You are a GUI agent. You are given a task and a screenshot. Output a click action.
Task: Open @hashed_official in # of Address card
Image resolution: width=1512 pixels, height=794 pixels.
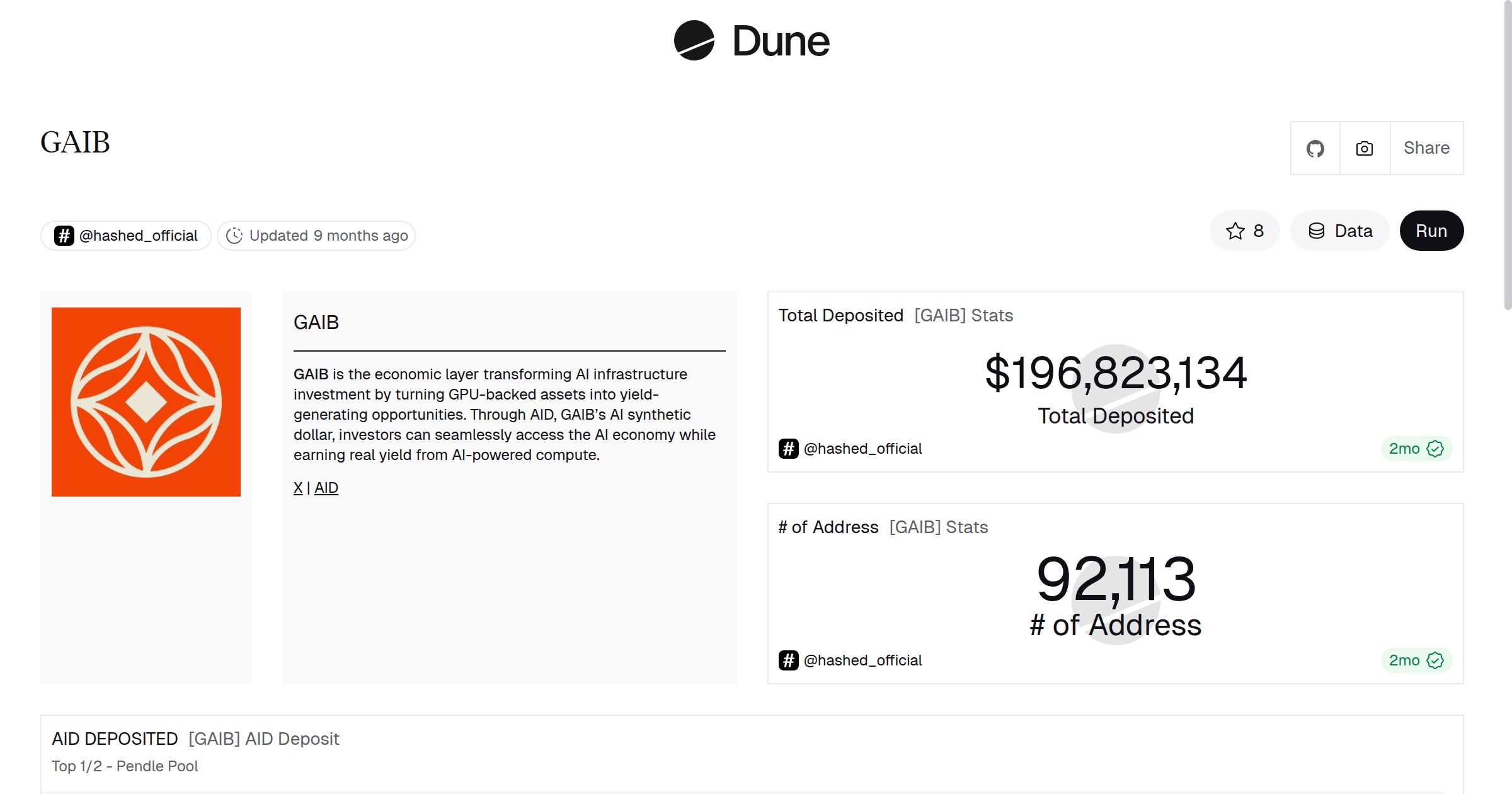coord(862,660)
